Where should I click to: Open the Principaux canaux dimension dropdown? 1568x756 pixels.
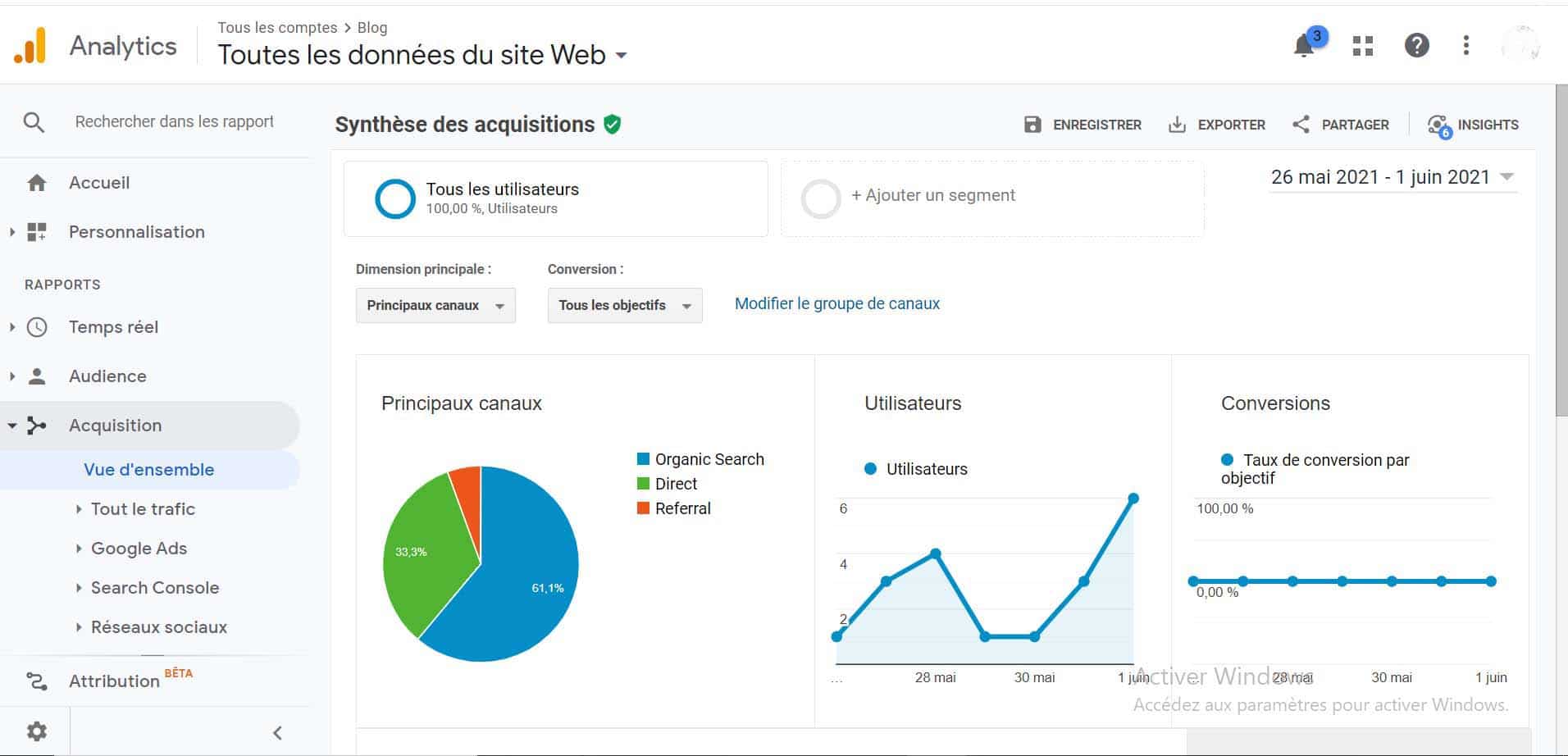(435, 305)
